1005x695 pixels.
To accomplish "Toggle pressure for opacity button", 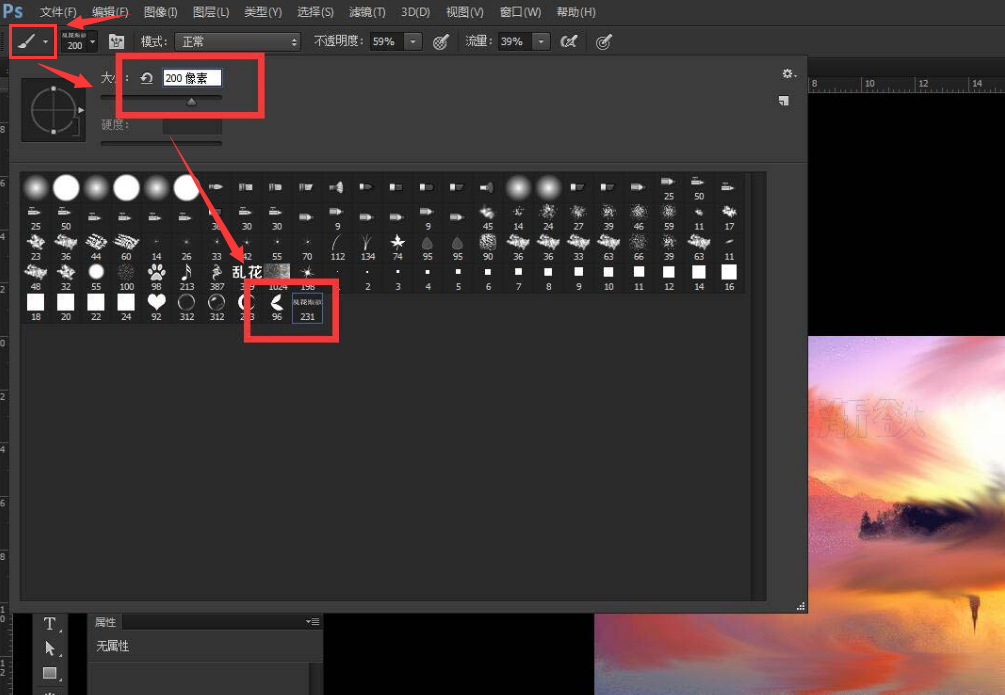I will pyautogui.click(x=440, y=42).
